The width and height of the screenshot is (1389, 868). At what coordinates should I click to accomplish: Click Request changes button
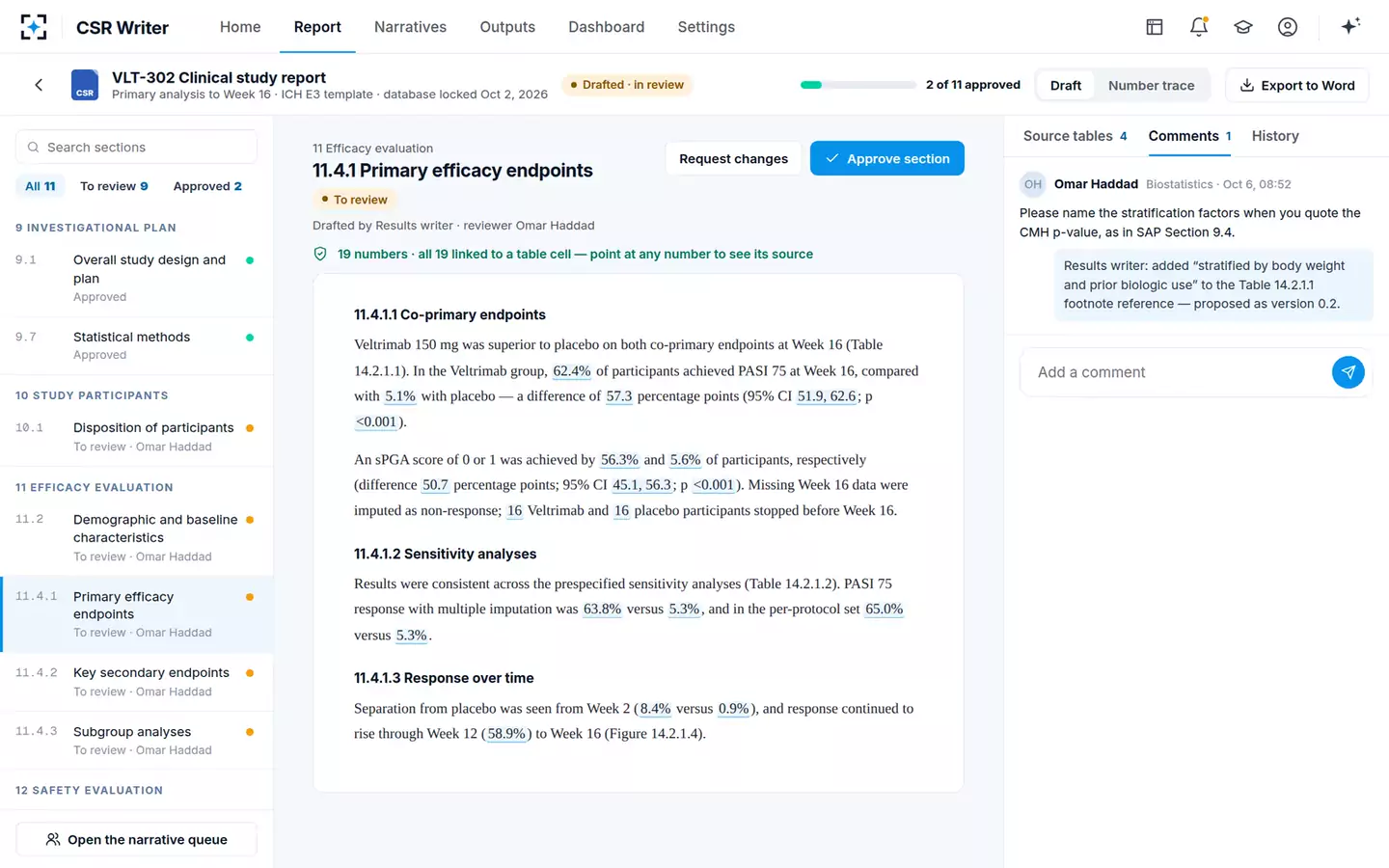(x=733, y=158)
